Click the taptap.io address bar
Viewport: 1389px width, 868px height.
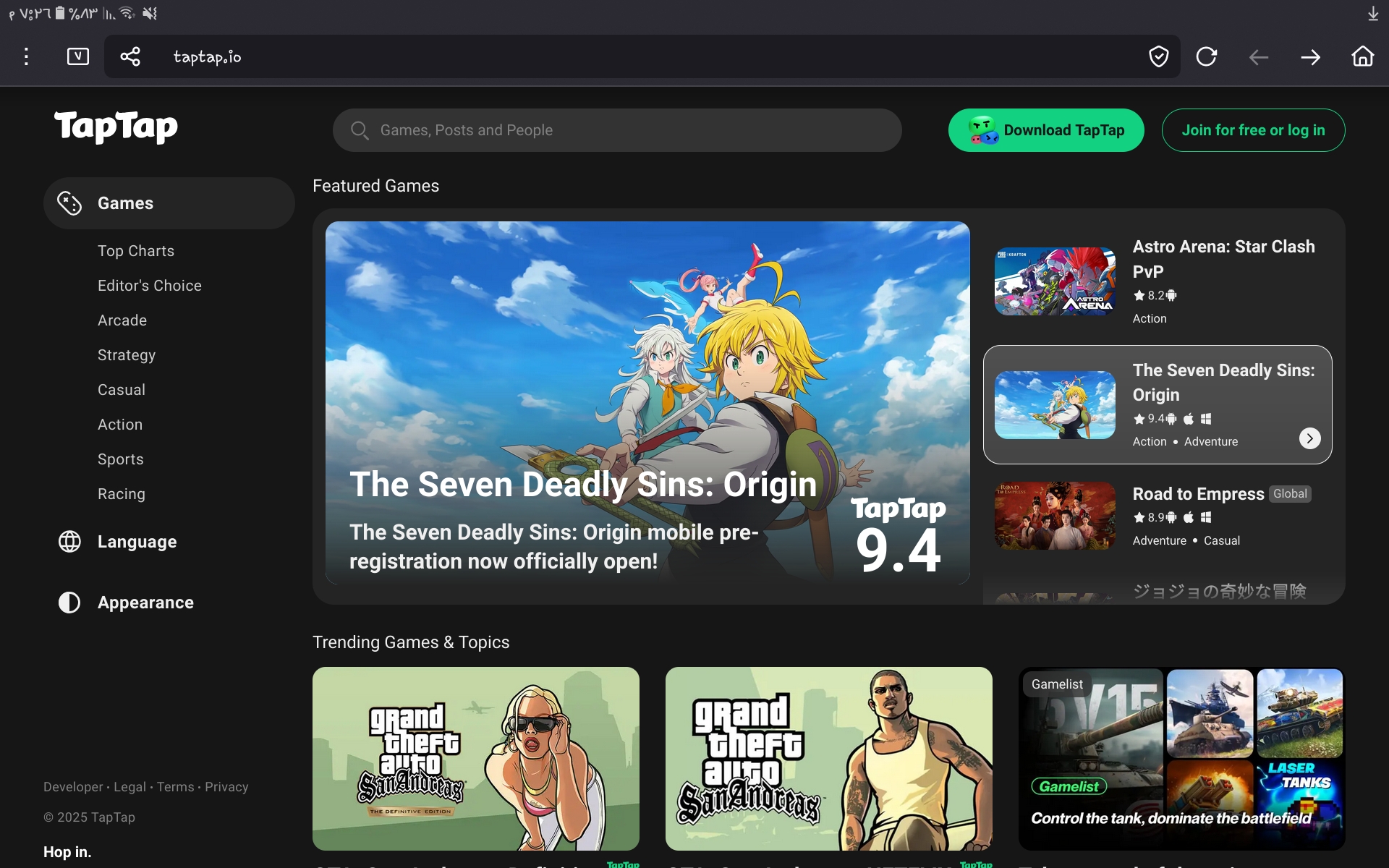pos(642,56)
